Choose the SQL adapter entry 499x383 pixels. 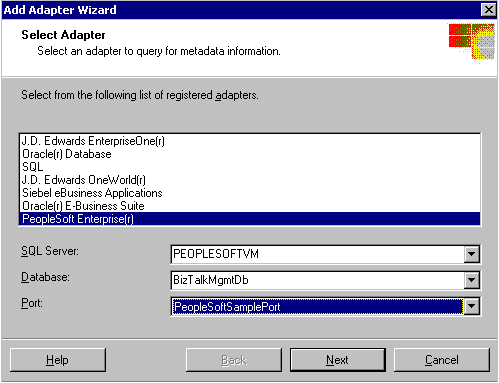tap(250, 167)
